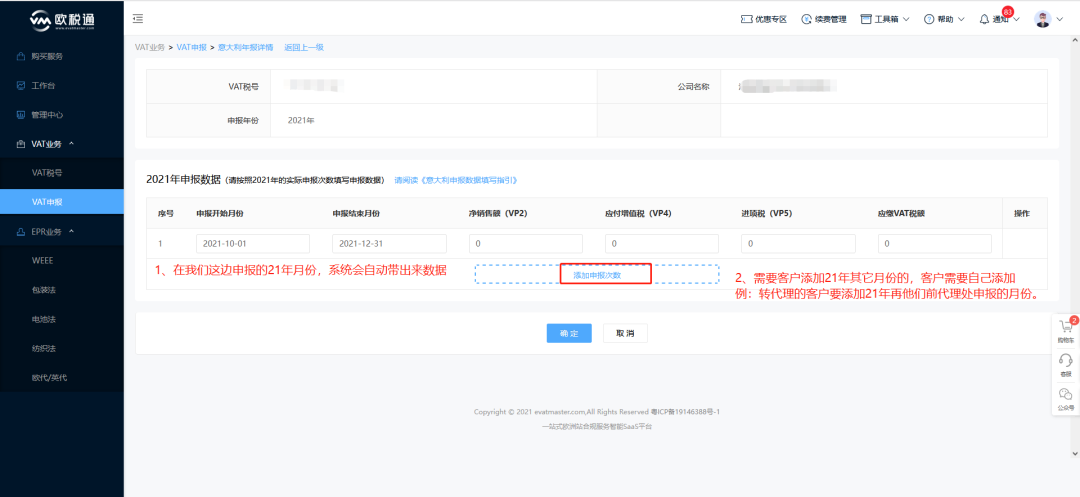Click the VAT业务 sidebar icon
This screenshot has width=1080, height=497.
coord(21,144)
